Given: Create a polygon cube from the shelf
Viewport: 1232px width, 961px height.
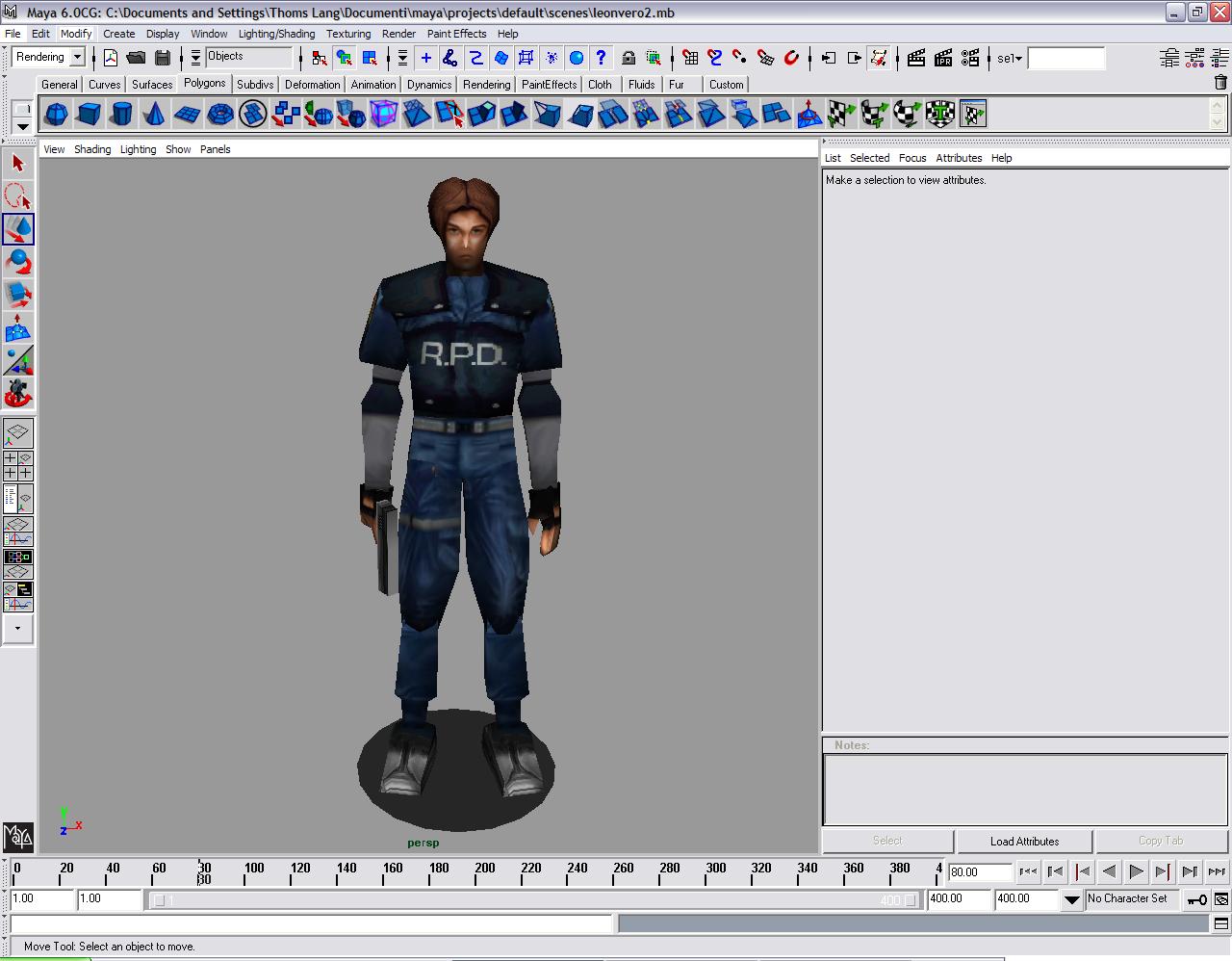Looking at the screenshot, I should point(89,115).
